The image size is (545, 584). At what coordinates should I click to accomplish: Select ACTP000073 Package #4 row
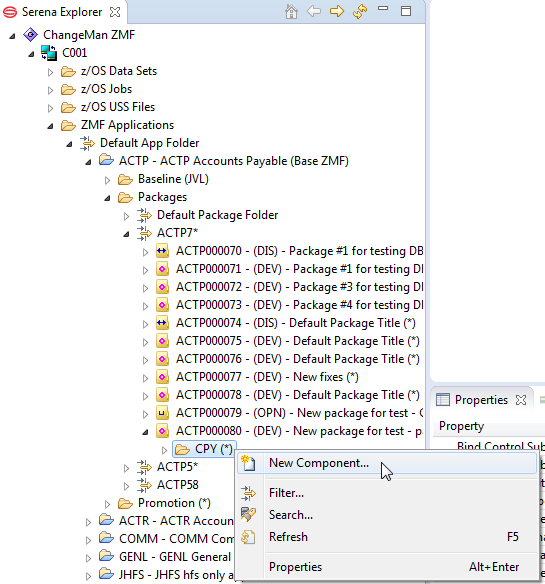[300, 305]
